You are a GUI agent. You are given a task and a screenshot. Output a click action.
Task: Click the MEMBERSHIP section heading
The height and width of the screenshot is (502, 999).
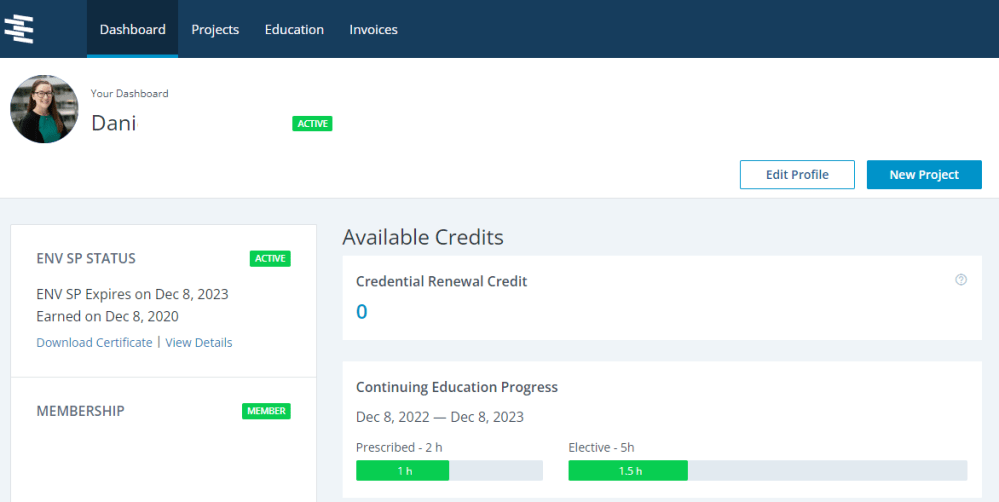coord(80,411)
